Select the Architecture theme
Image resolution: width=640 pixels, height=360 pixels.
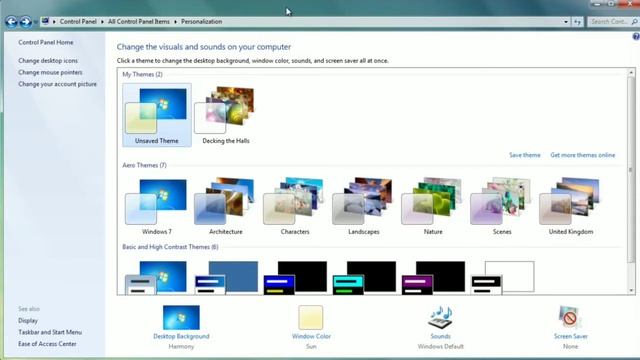click(x=226, y=206)
